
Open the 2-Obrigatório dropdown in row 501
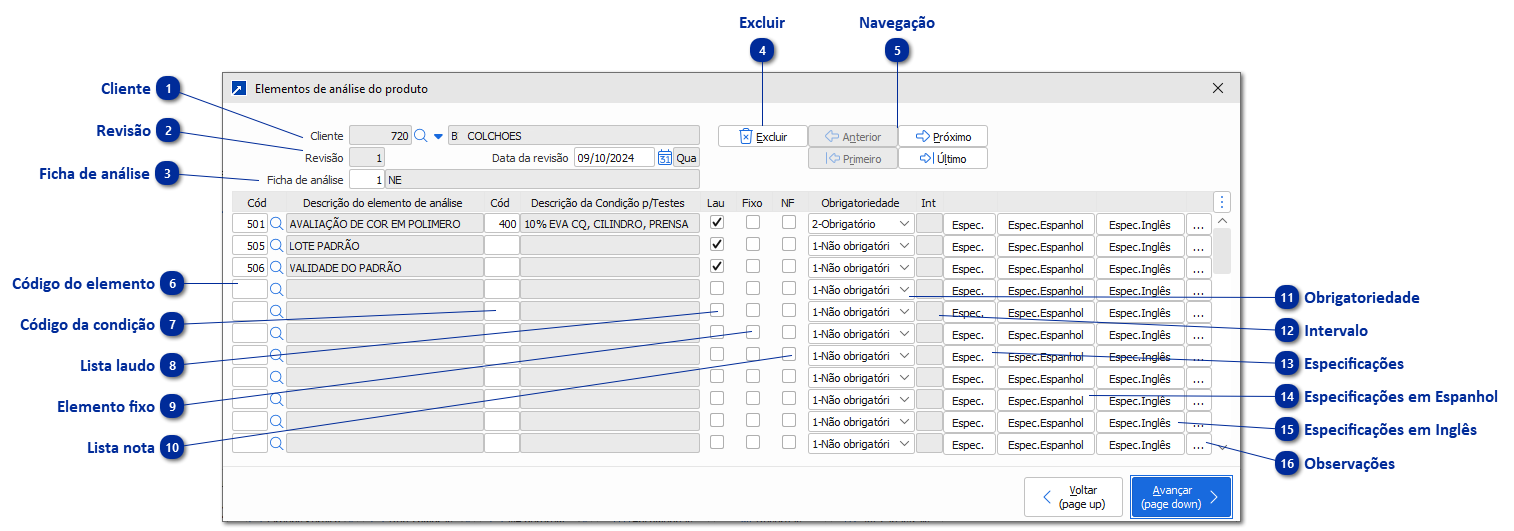(861, 224)
